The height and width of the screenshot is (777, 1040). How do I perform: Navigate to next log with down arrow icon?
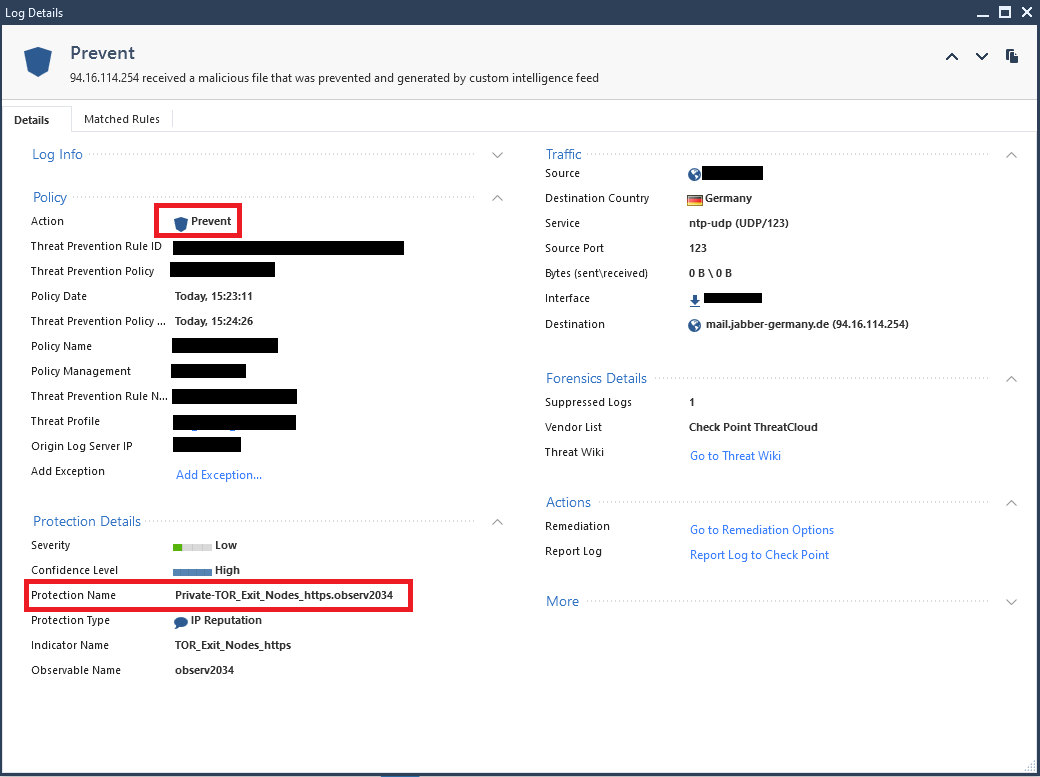981,57
